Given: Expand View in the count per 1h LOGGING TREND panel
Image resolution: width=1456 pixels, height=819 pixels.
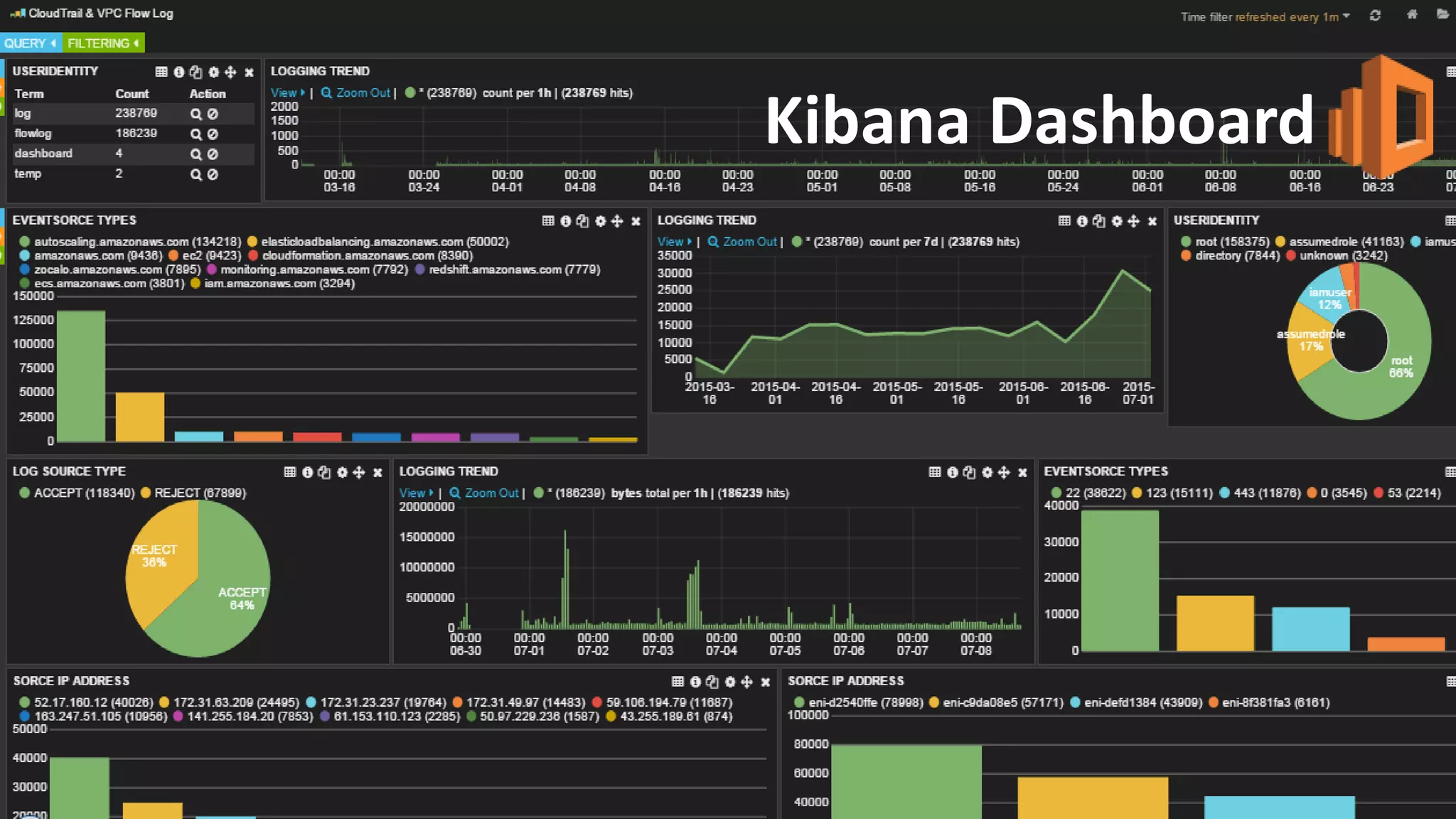Looking at the screenshot, I should click(287, 92).
